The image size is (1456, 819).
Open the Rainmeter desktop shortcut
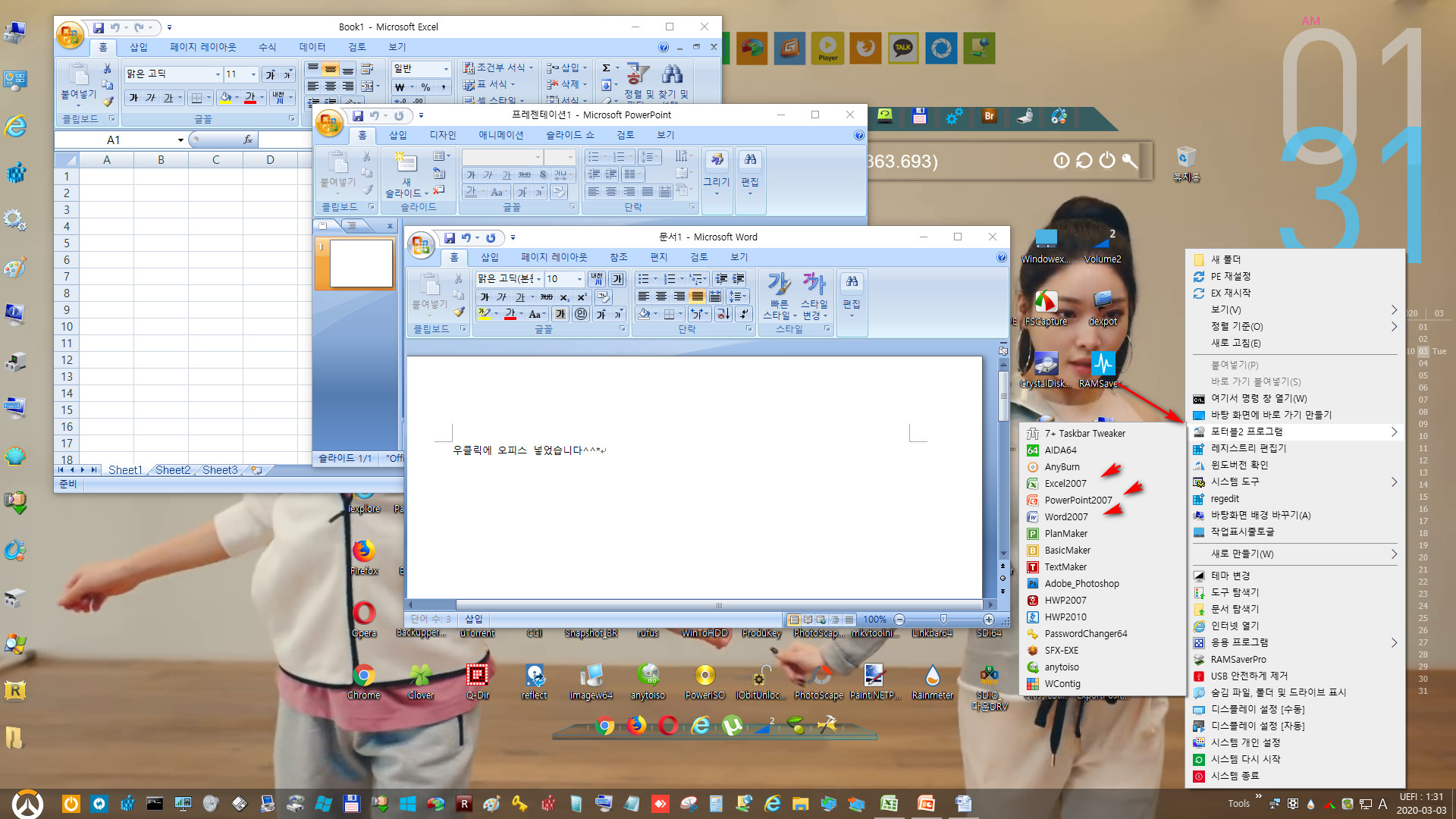933,681
